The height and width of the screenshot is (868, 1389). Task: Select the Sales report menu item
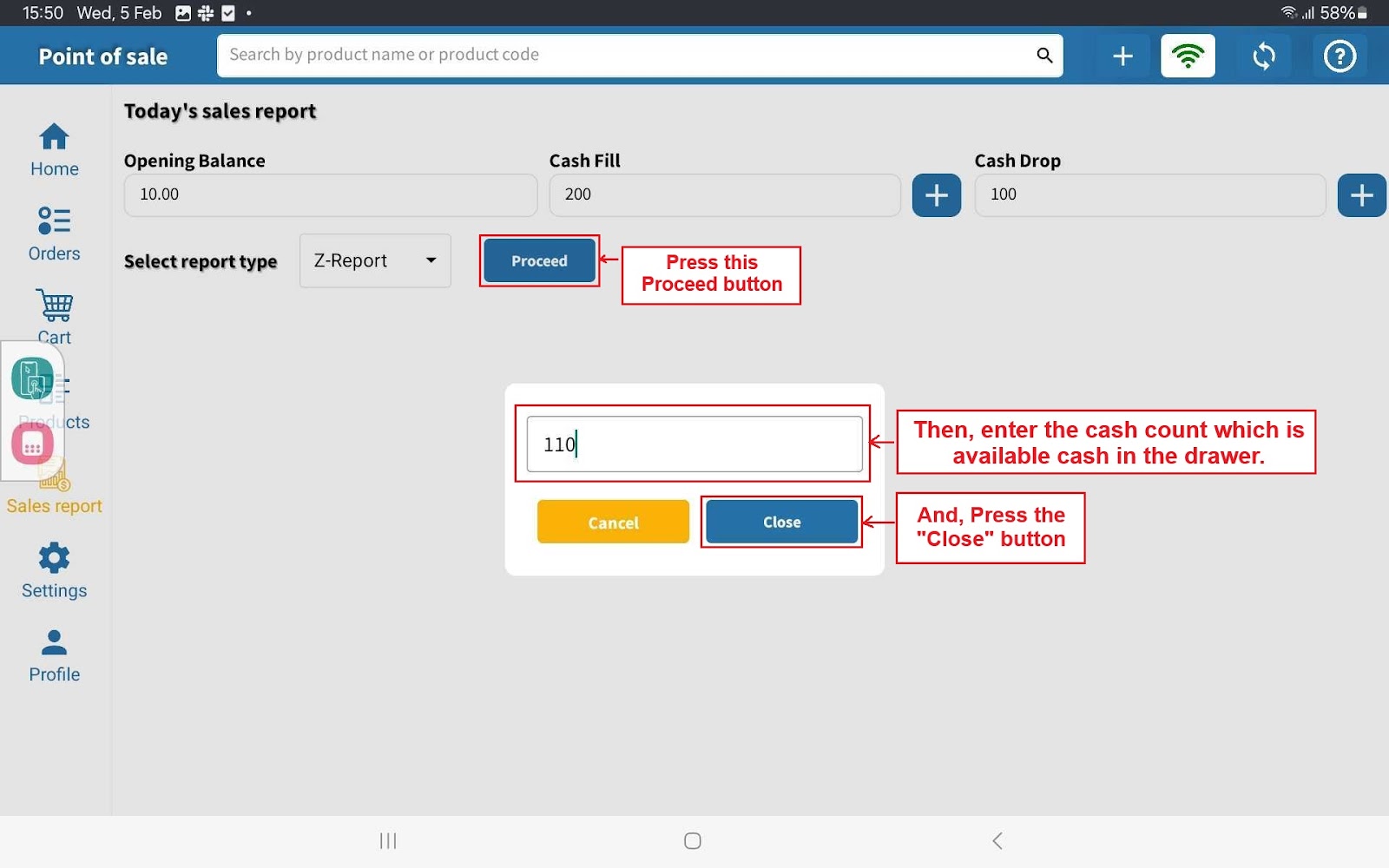54,504
